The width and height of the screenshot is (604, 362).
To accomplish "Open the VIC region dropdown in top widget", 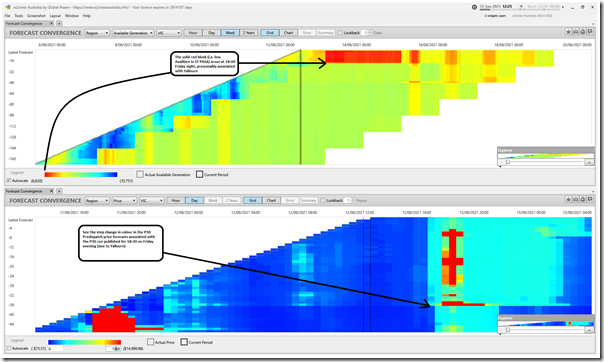I will 168,33.
